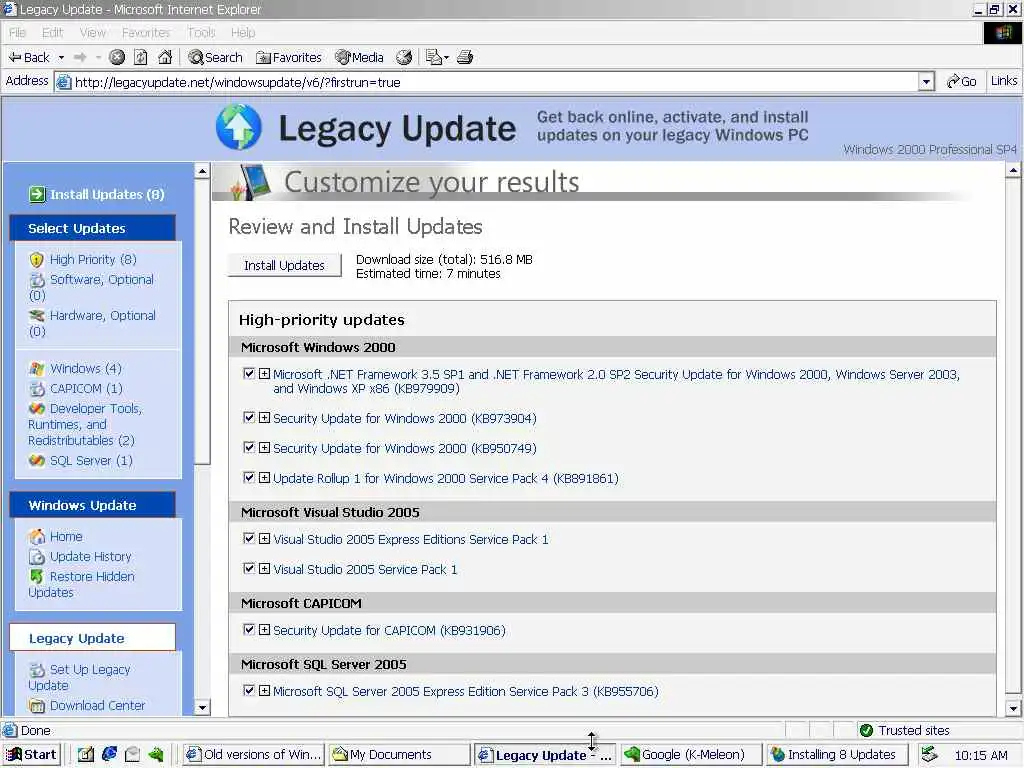Expand CAPICOM KB931906 update details
Image resolution: width=1024 pixels, height=768 pixels.
pyautogui.click(x=264, y=630)
